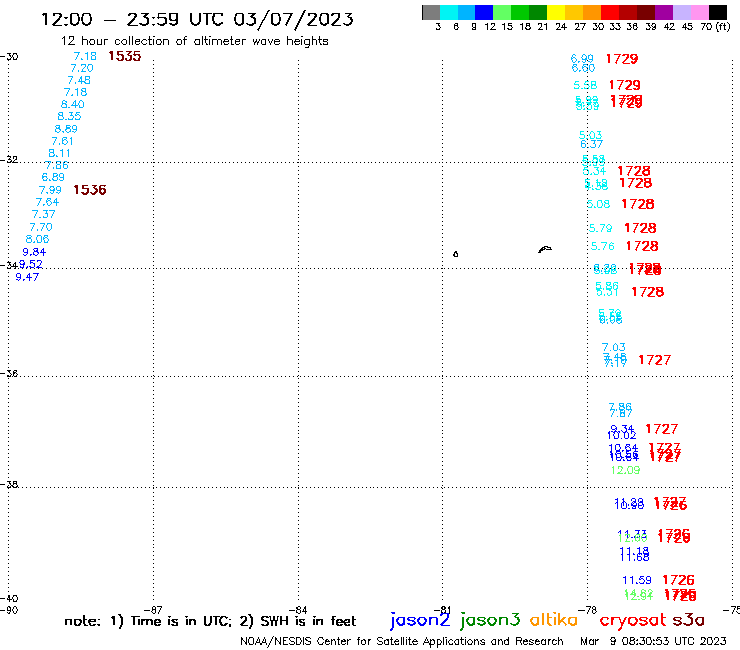Select the pink swatch in the color scale
This screenshot has height=650, width=740.
tap(699, 12)
